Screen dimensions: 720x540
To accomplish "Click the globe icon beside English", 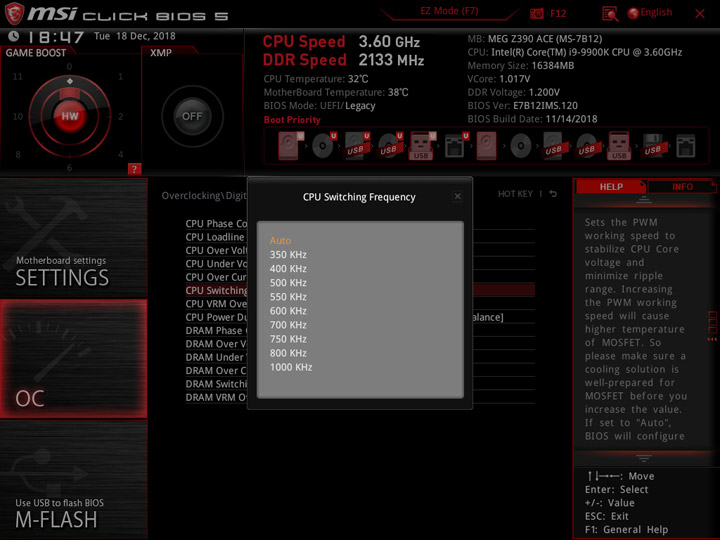I will [x=633, y=13].
